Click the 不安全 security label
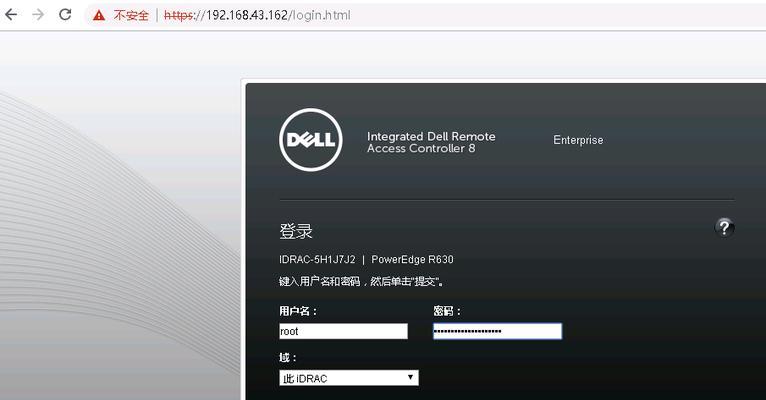Image resolution: width=766 pixels, height=400 pixels. coord(131,16)
